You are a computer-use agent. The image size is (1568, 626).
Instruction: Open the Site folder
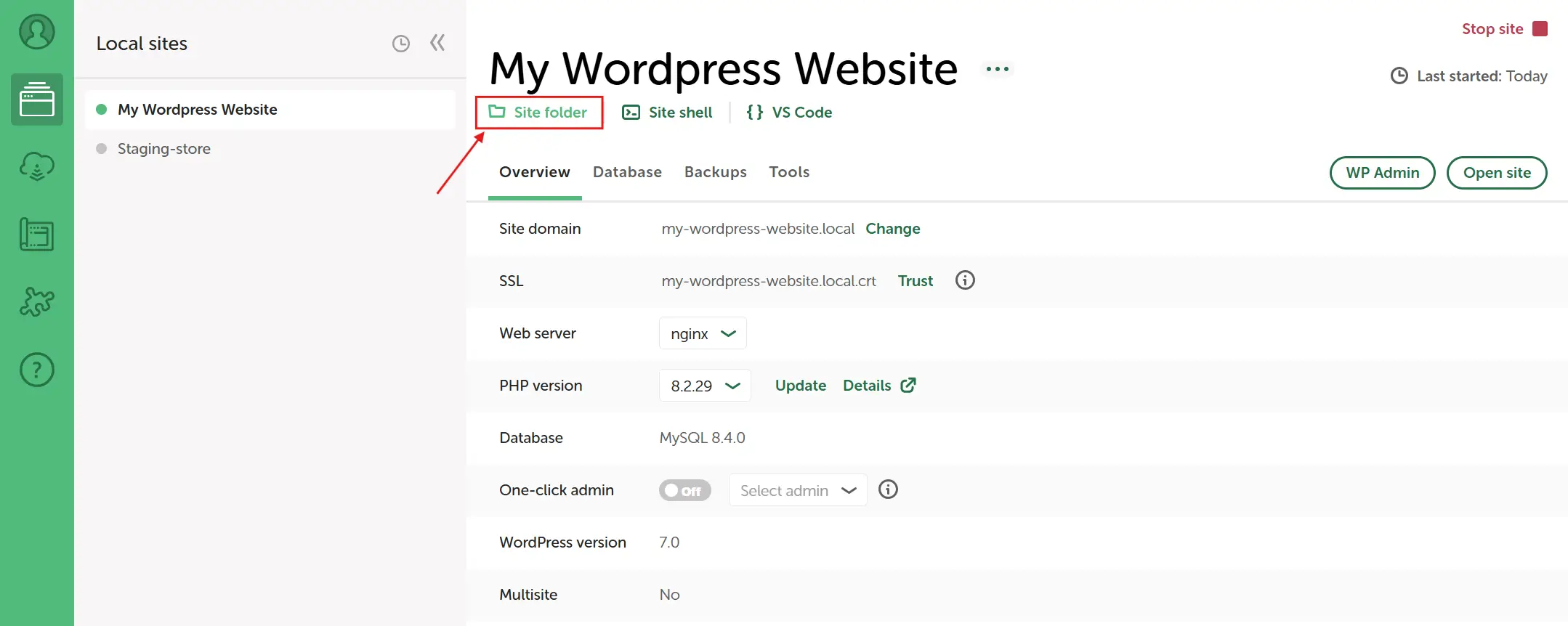coord(538,113)
